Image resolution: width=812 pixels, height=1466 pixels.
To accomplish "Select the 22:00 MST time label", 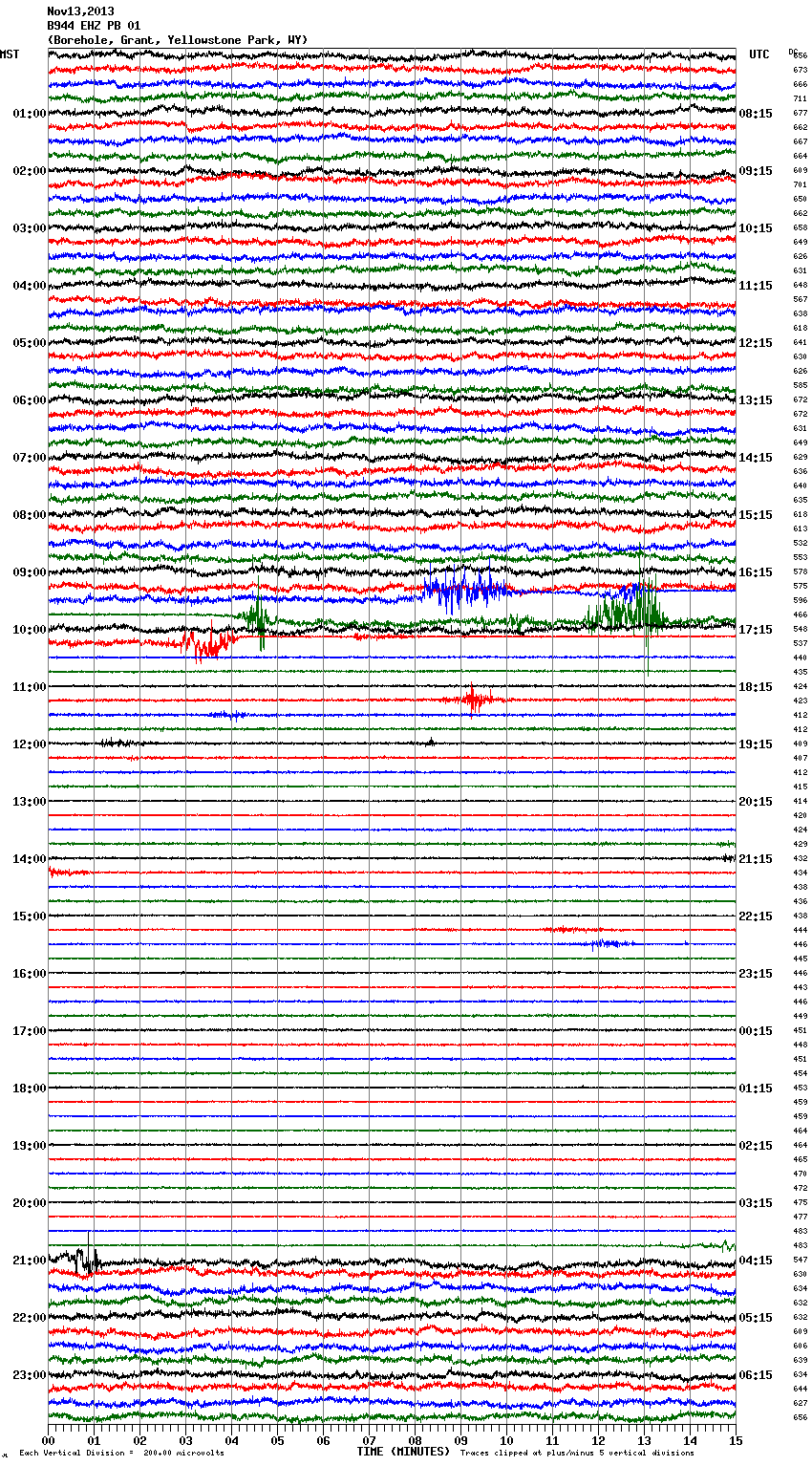I will [30, 1318].
